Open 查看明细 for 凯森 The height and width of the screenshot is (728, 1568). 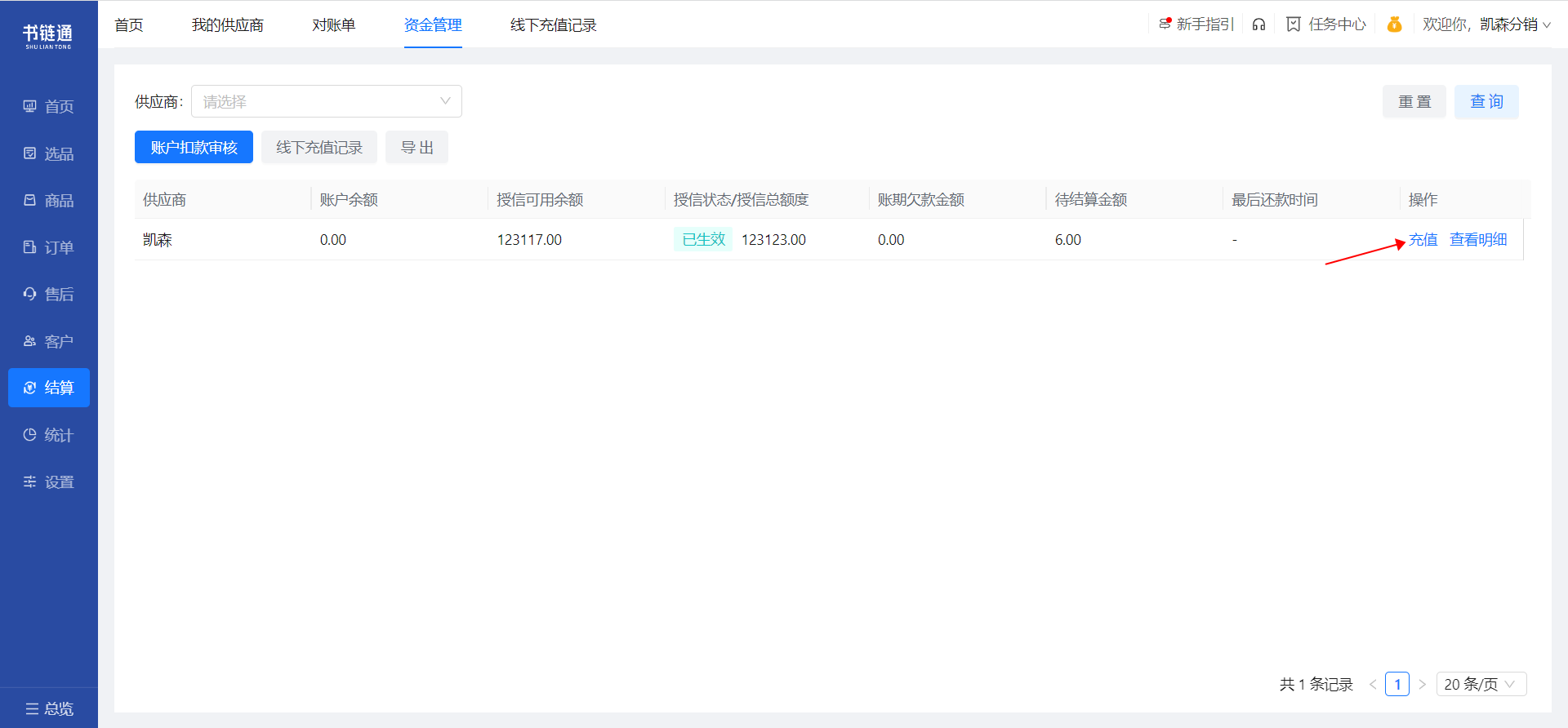[x=1478, y=240]
